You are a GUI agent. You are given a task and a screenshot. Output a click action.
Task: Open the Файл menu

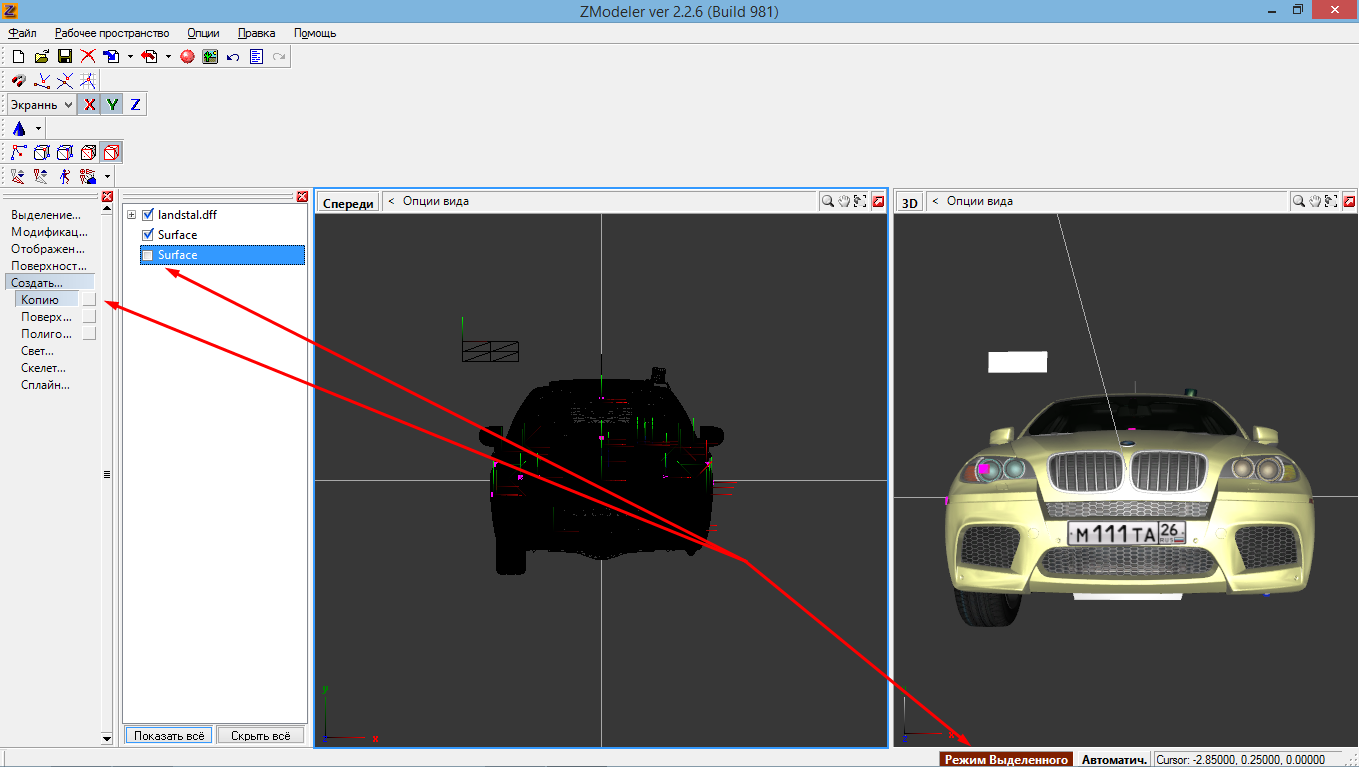point(22,33)
